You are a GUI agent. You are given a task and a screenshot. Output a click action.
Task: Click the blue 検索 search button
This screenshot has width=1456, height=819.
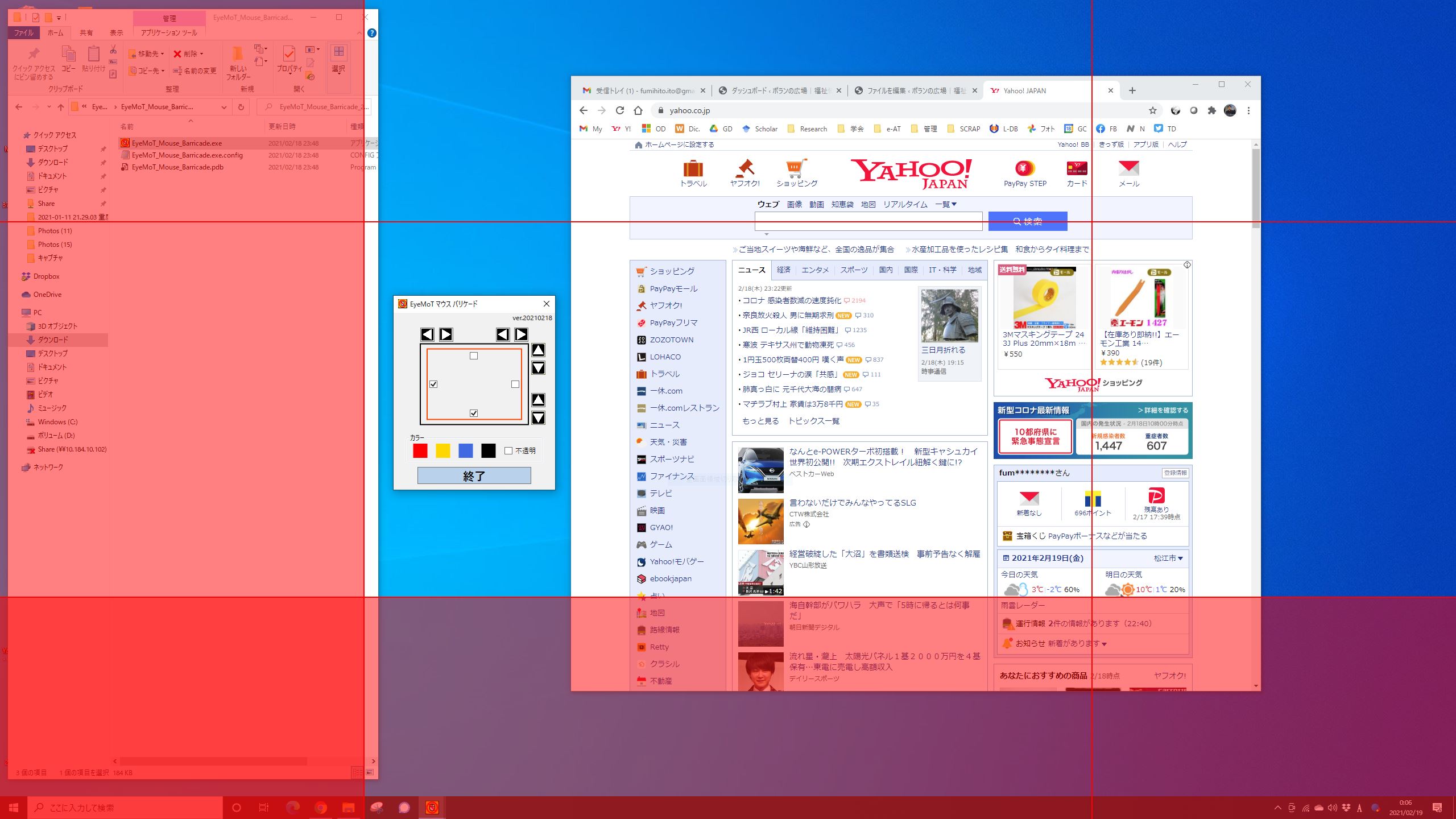pos(1027,221)
